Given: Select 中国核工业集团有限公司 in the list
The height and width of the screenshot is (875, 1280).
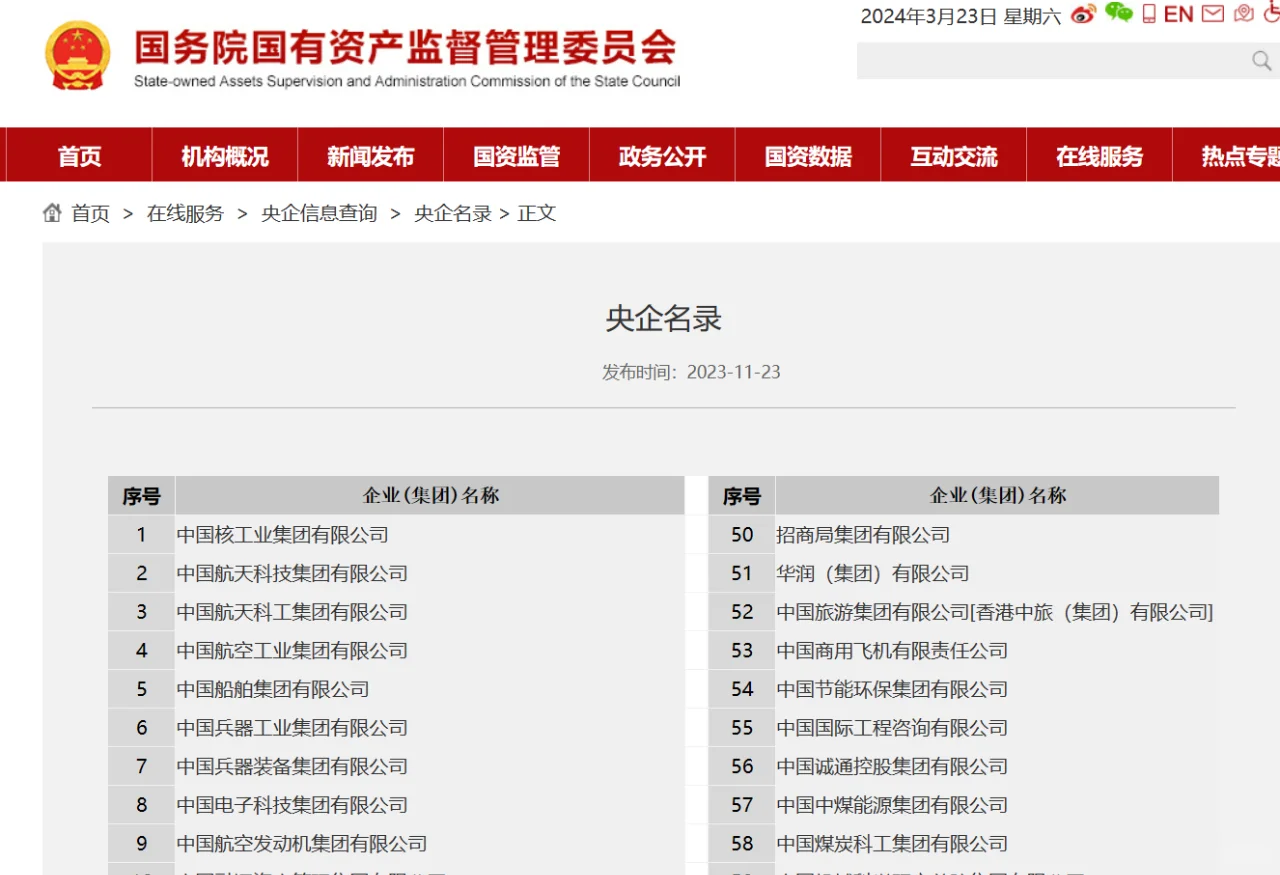Looking at the screenshot, I should click(283, 535).
